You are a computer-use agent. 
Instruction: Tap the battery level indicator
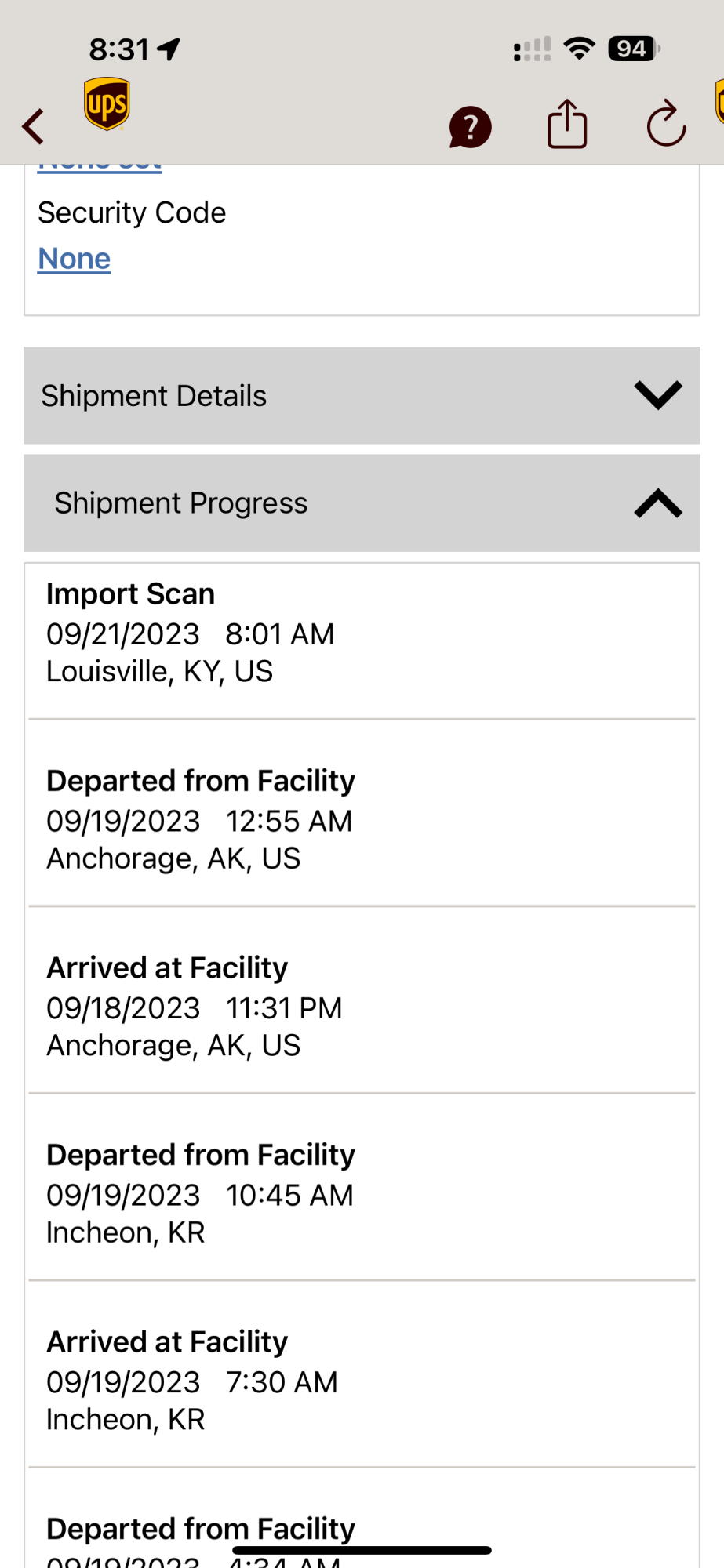(x=633, y=49)
